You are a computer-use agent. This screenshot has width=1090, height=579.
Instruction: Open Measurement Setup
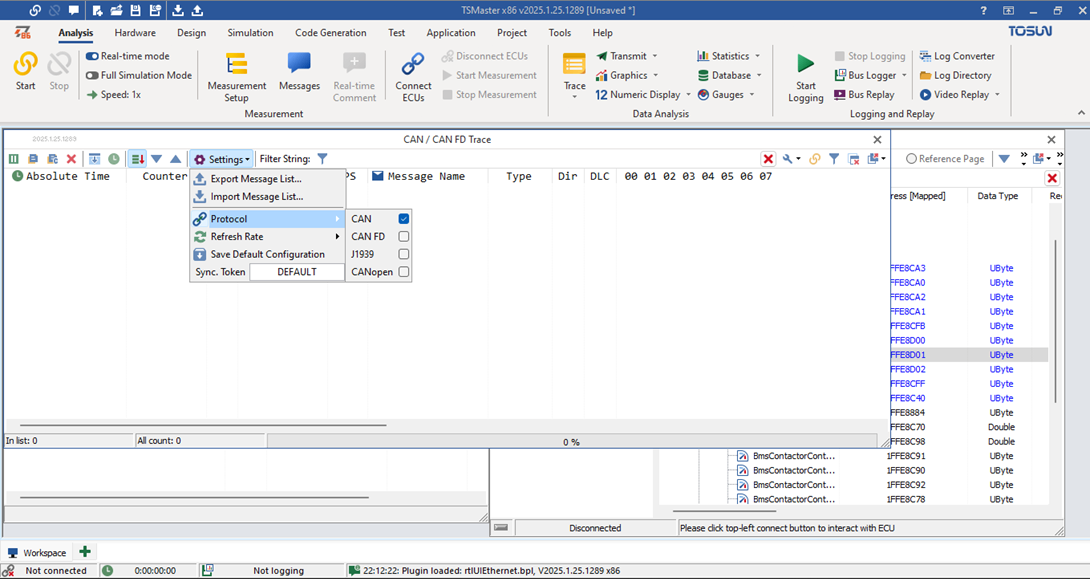tap(236, 77)
